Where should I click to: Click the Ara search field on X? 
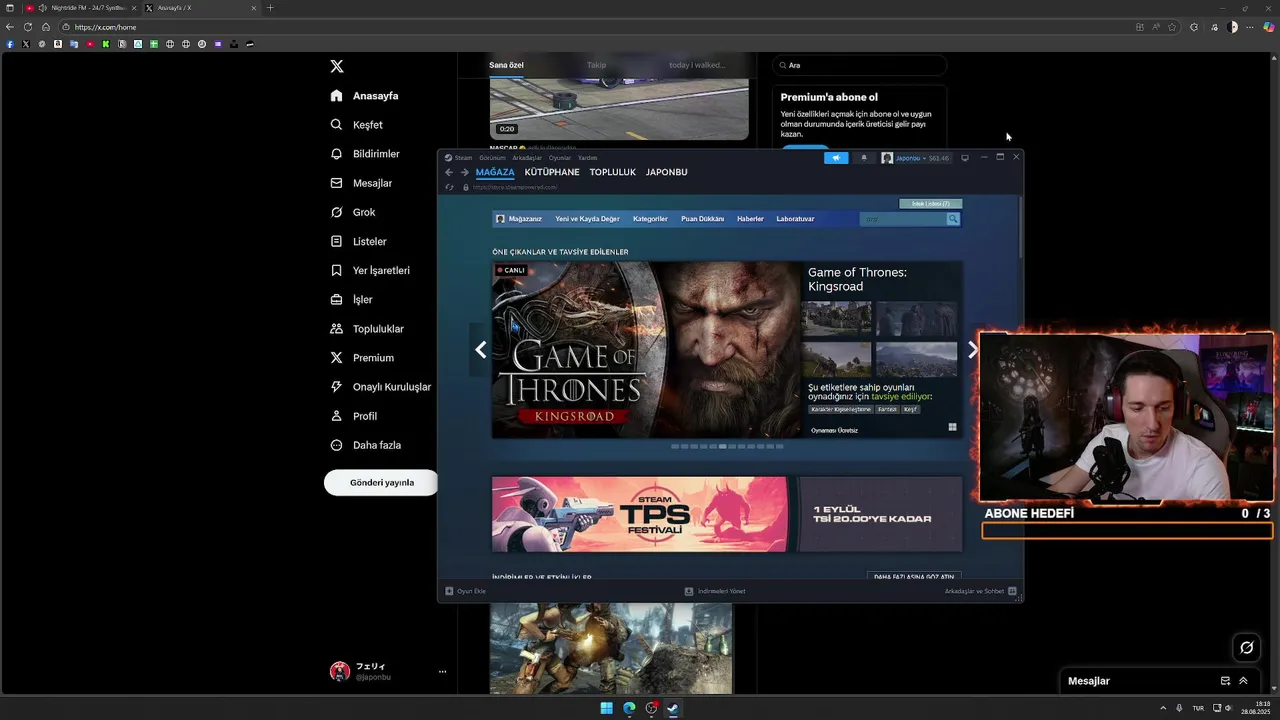(860, 65)
